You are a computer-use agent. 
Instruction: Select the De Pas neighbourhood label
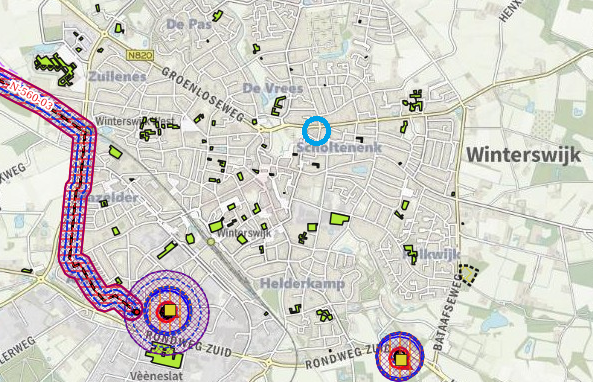(188, 25)
